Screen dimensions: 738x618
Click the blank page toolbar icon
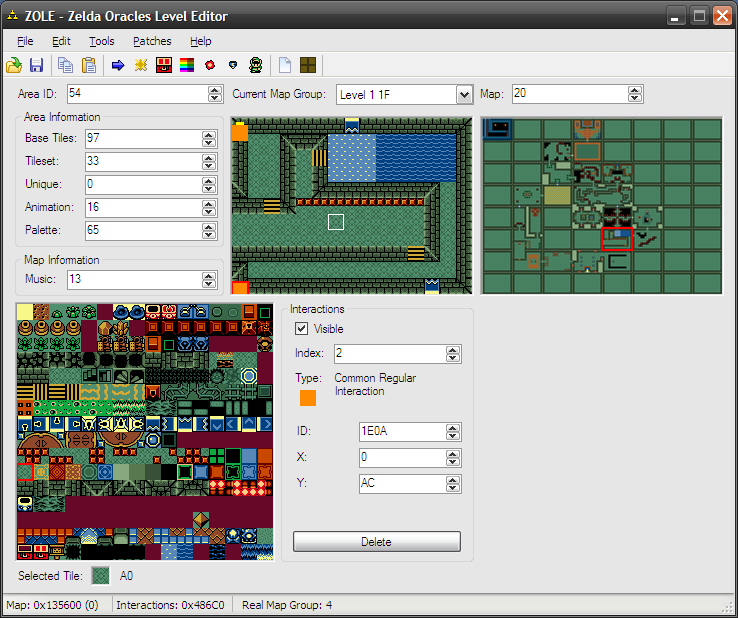click(285, 66)
